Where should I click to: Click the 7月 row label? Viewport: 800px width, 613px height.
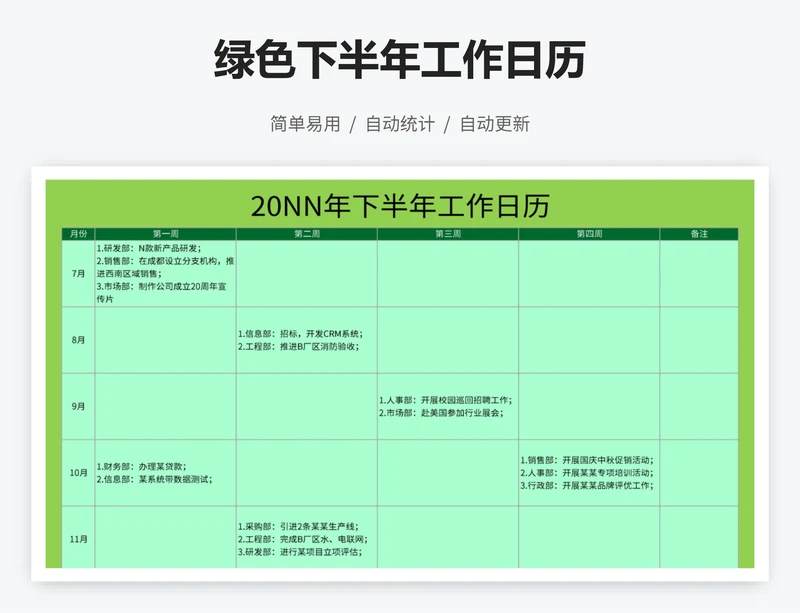point(79,274)
